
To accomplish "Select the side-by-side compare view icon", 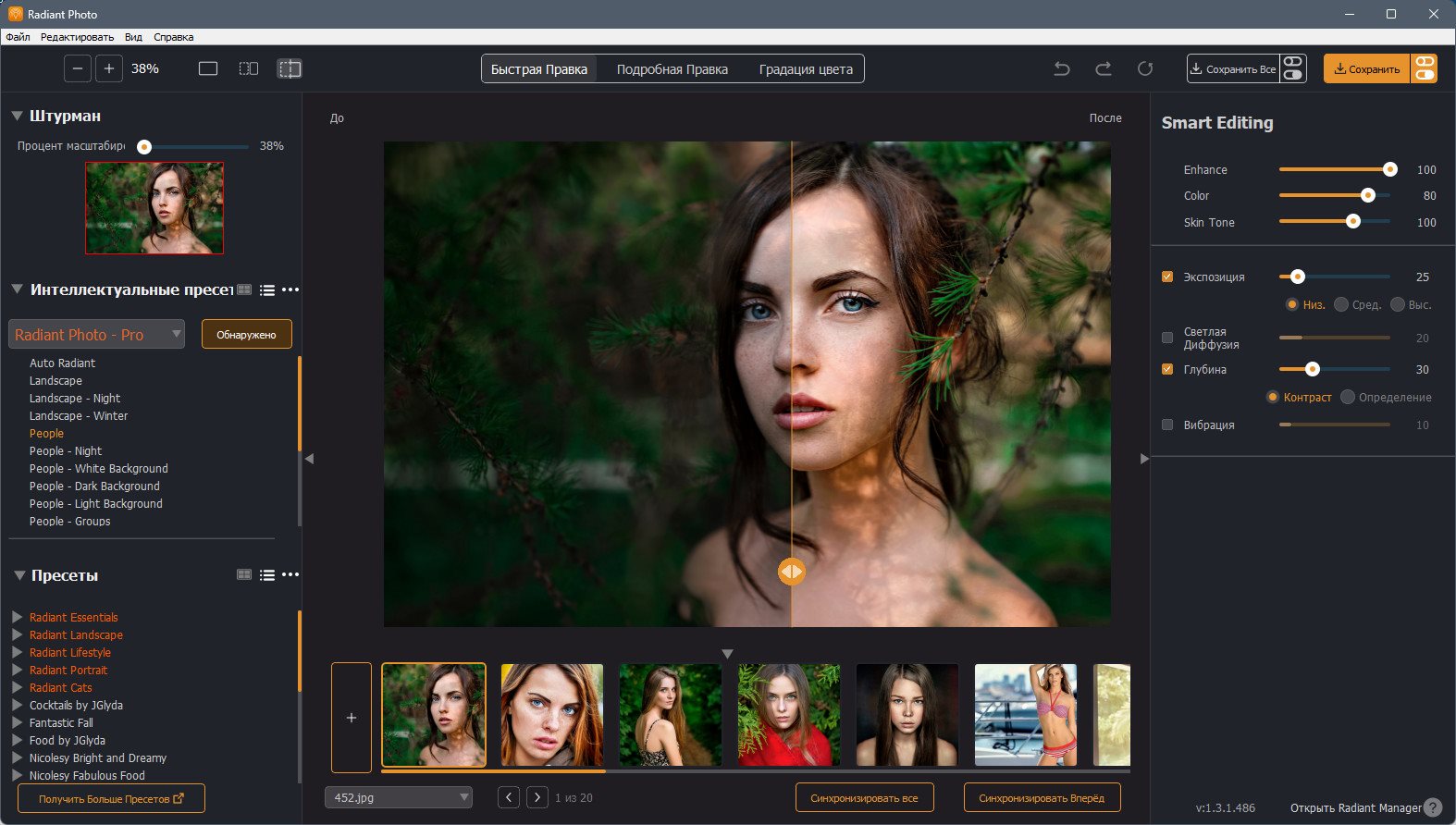I will 249,68.
